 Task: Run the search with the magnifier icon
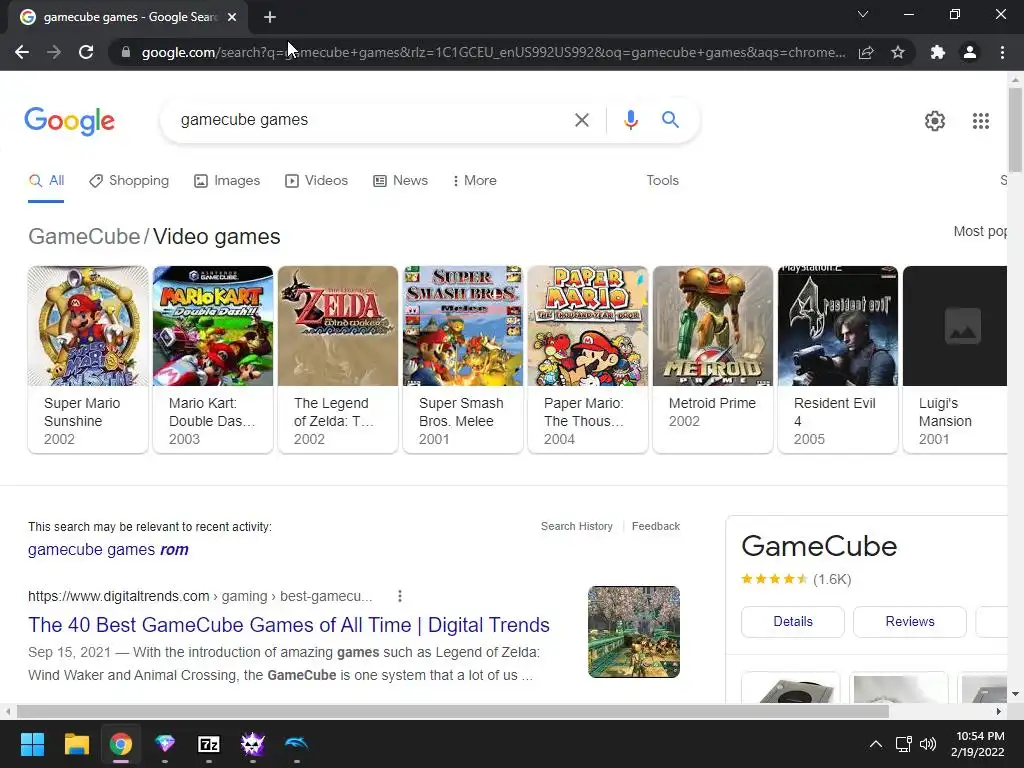pos(670,120)
